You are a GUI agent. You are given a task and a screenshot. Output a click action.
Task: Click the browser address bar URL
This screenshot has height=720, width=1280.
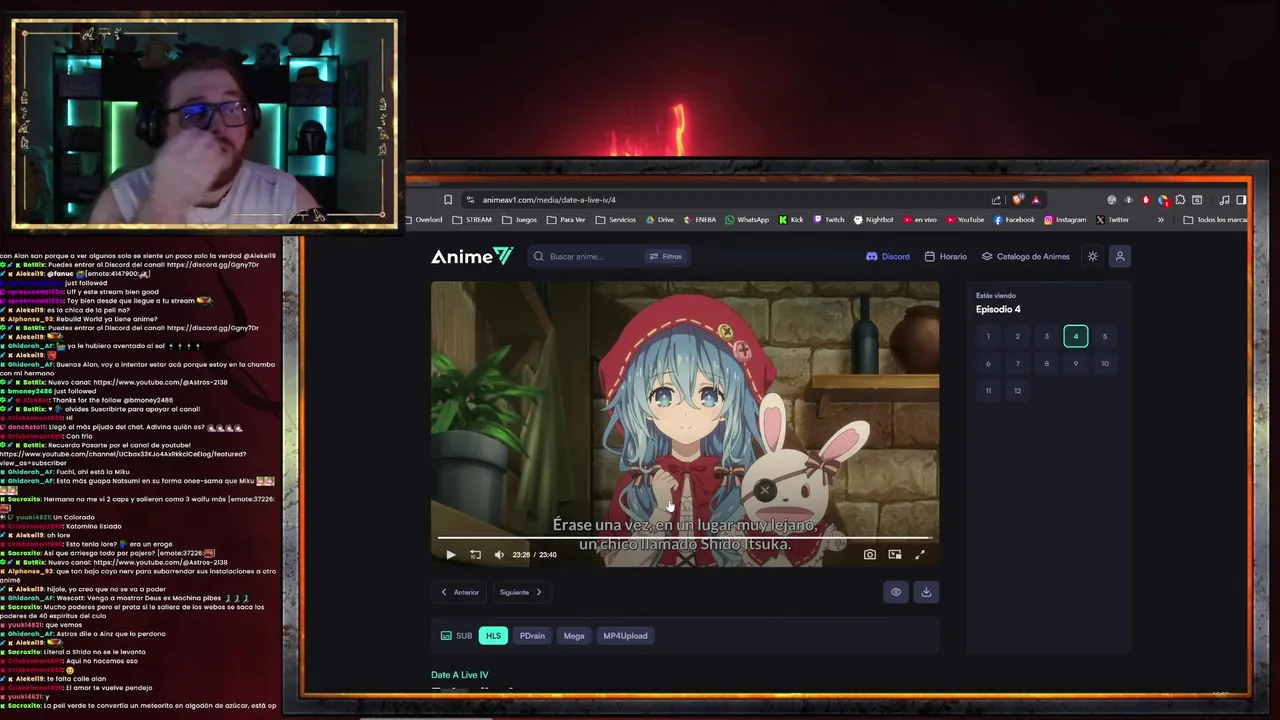[549, 200]
